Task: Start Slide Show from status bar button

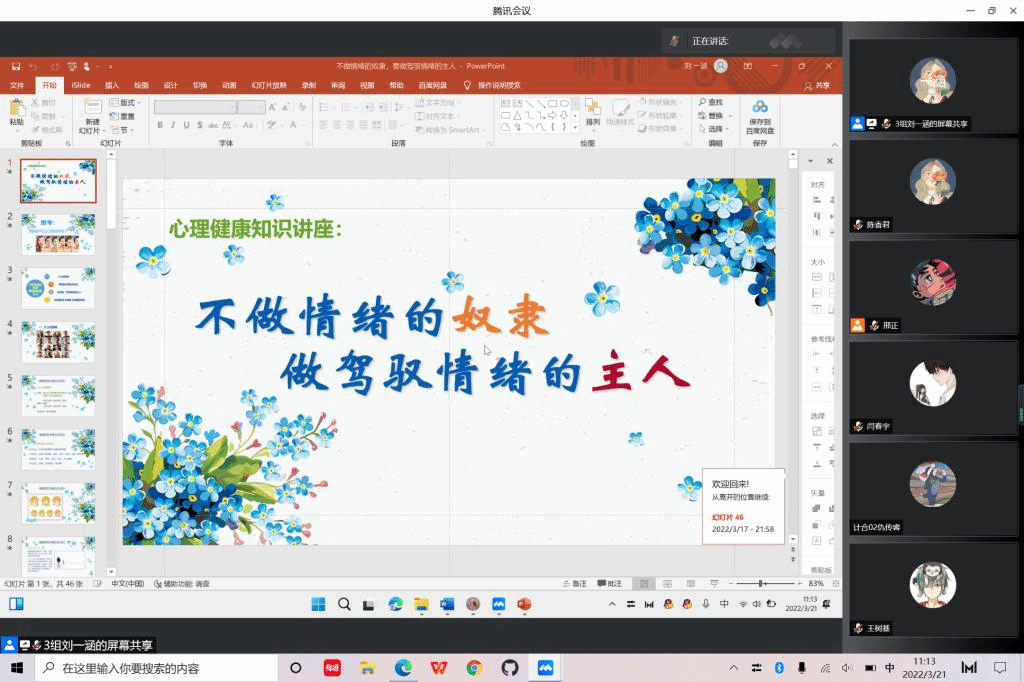Action: pos(714,583)
